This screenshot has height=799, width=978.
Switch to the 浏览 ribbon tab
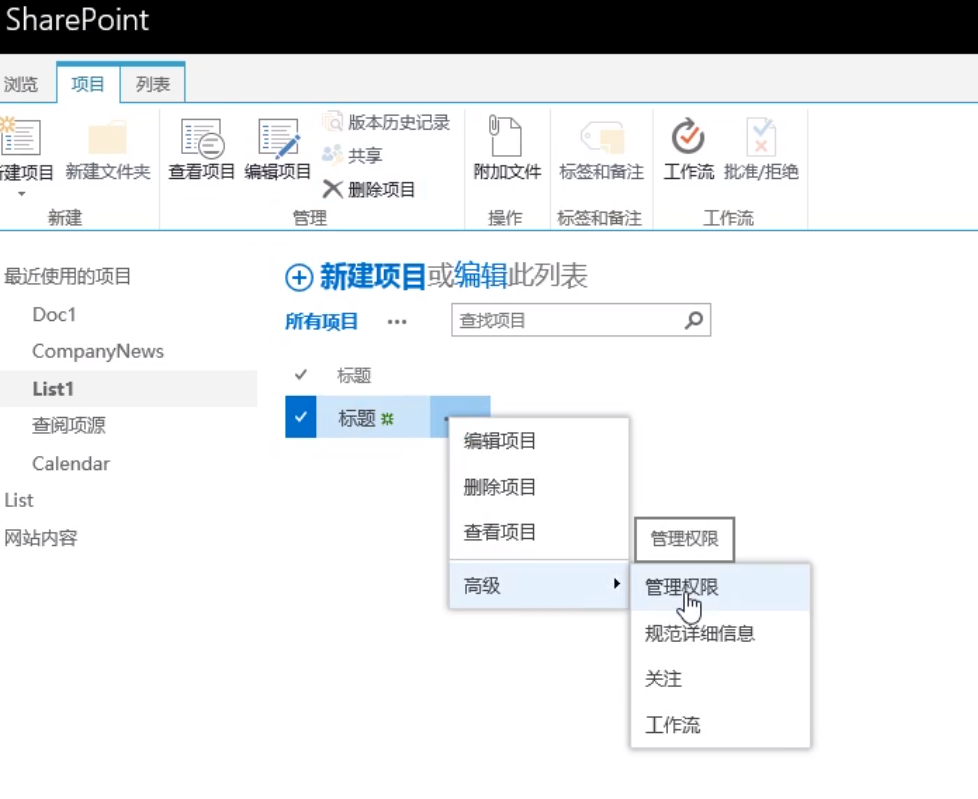(21, 84)
